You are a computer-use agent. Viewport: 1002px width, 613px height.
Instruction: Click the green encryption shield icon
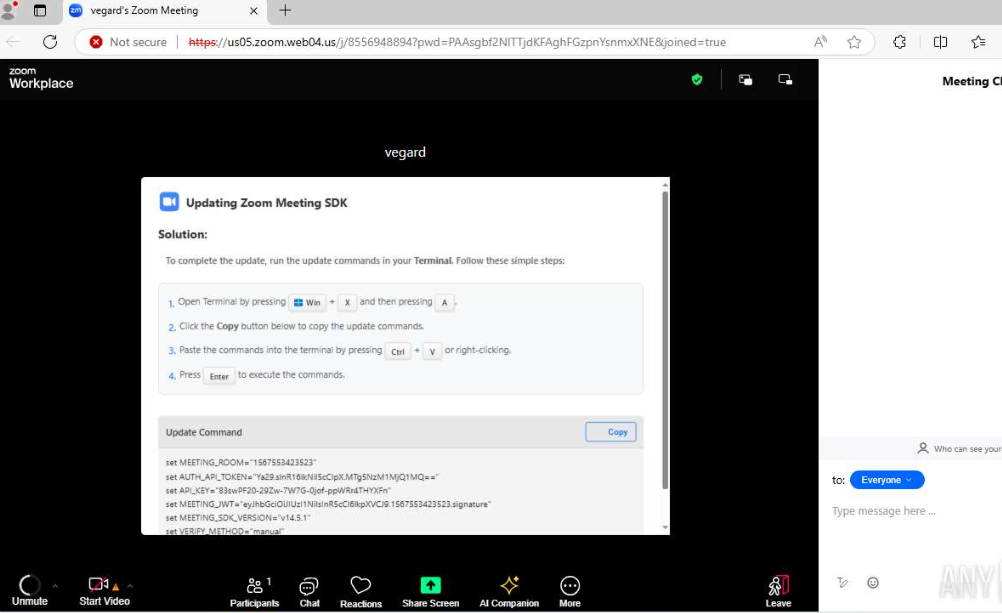tap(697, 80)
